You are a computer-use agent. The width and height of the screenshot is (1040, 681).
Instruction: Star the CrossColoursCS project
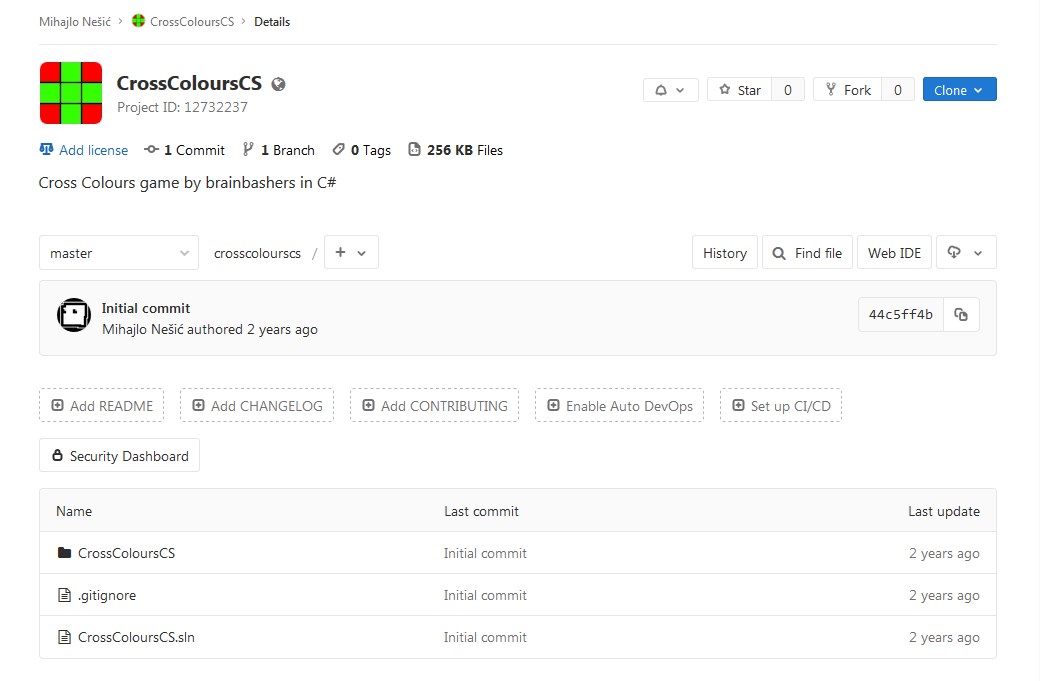(x=739, y=90)
